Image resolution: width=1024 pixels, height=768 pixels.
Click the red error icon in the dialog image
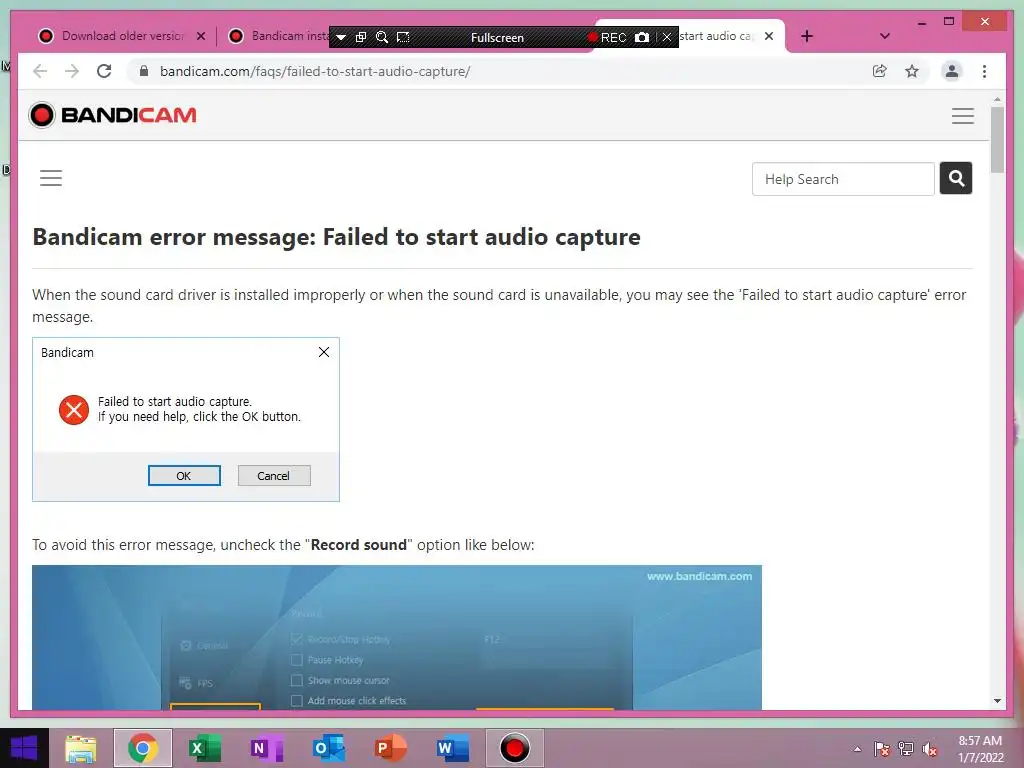pyautogui.click(x=74, y=409)
